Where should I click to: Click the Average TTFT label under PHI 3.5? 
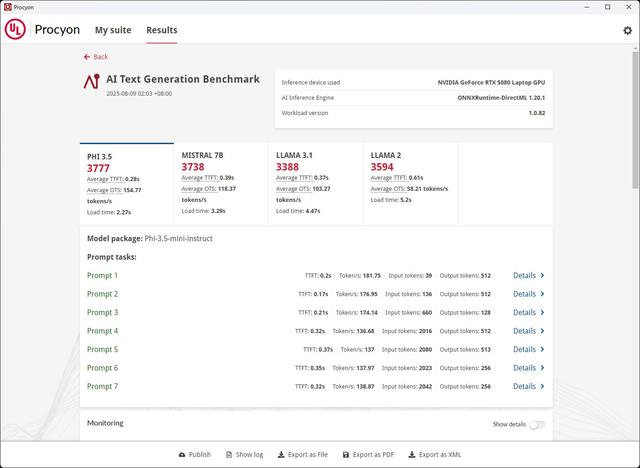click(x=105, y=179)
